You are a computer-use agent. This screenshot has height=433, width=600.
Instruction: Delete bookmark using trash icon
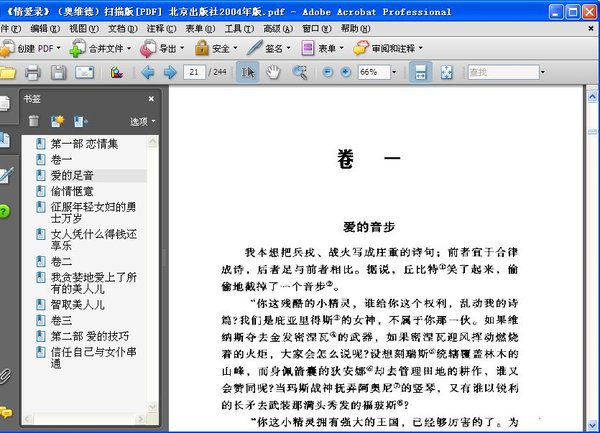pyautogui.click(x=34, y=121)
